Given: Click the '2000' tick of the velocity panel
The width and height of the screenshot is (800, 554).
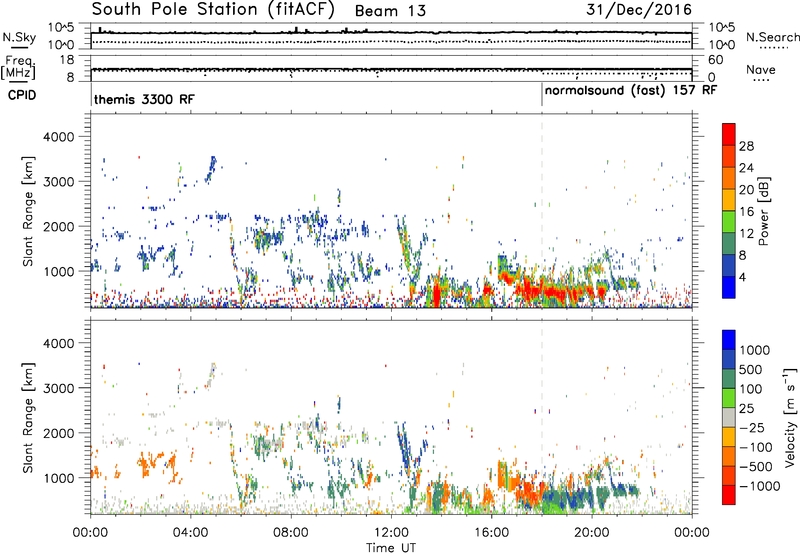Looking at the screenshot, I should (x=58, y=433).
